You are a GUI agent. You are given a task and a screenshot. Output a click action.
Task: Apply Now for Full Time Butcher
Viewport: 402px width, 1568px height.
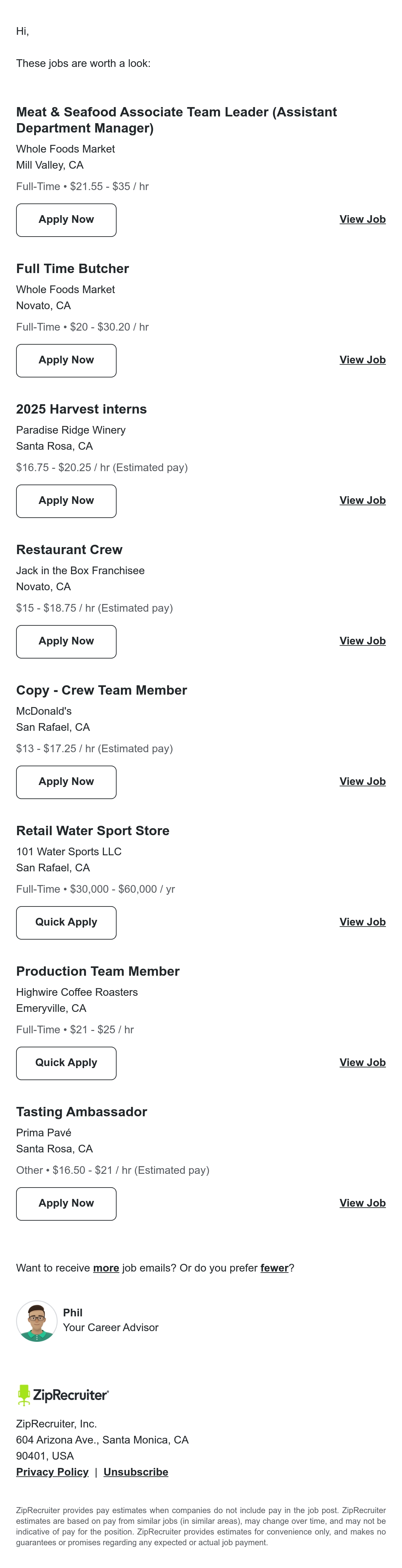tap(66, 360)
